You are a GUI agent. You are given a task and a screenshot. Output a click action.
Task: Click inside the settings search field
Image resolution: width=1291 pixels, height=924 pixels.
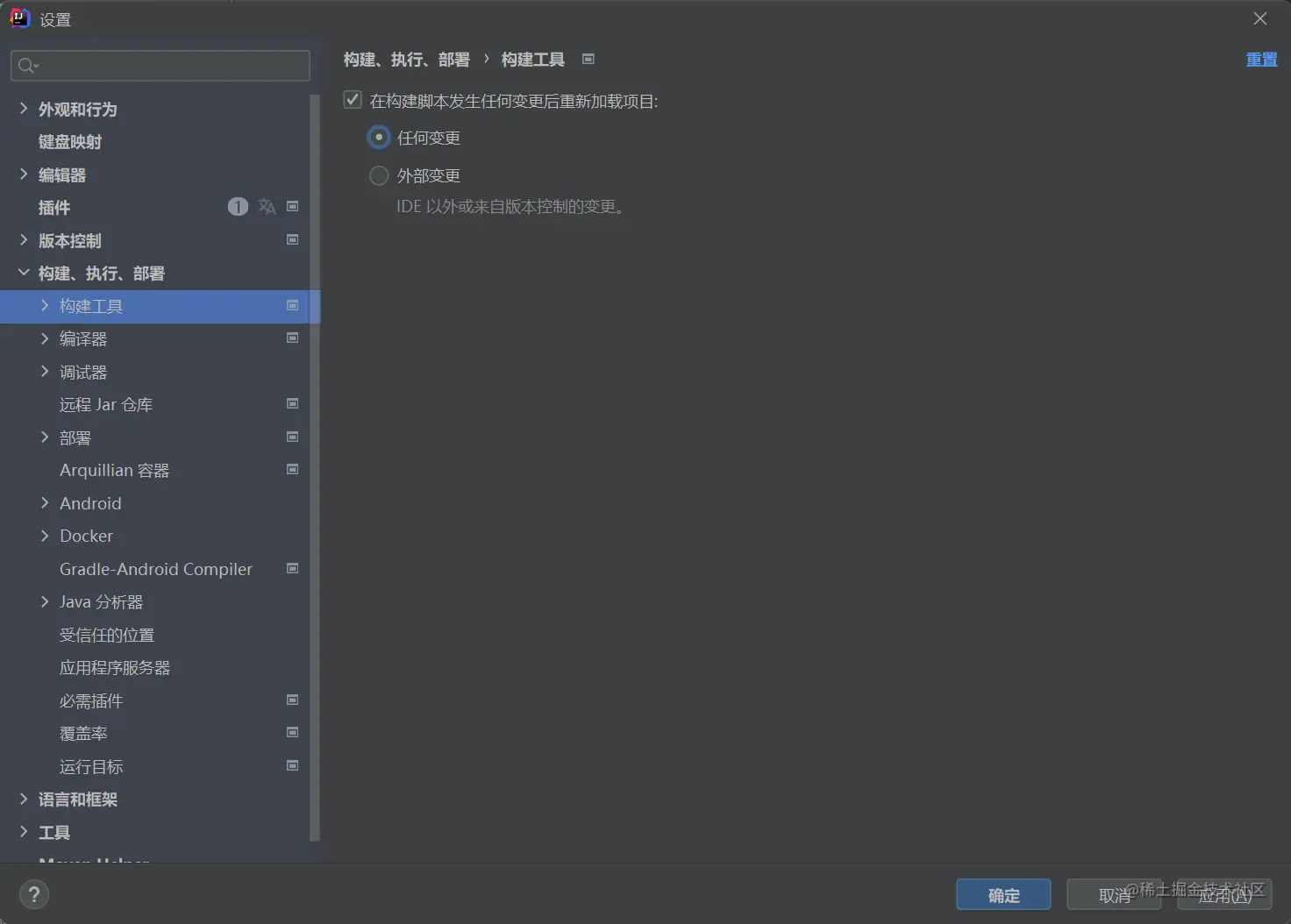(160, 65)
